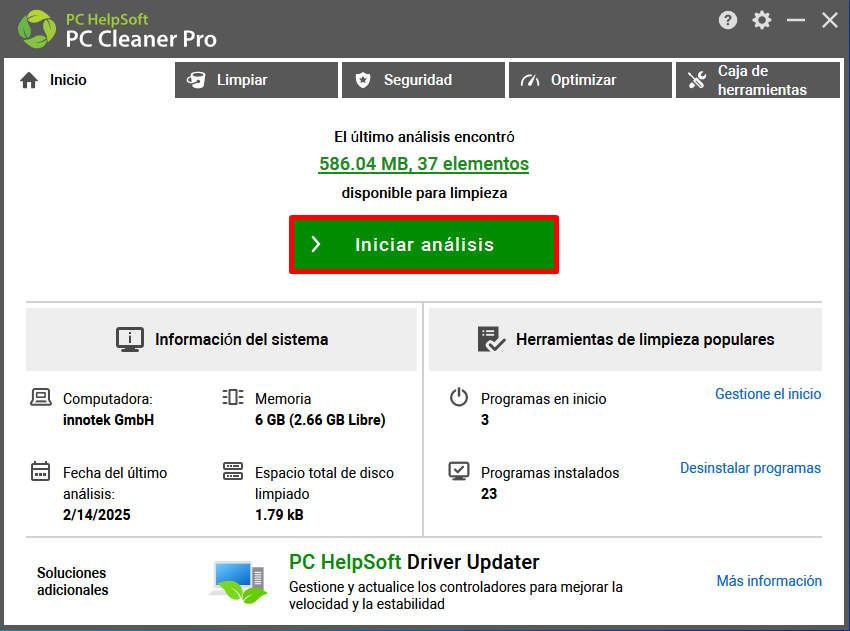Click the 2/14/2025 last scan date
Image resolution: width=850 pixels, height=631 pixels.
(x=96, y=515)
